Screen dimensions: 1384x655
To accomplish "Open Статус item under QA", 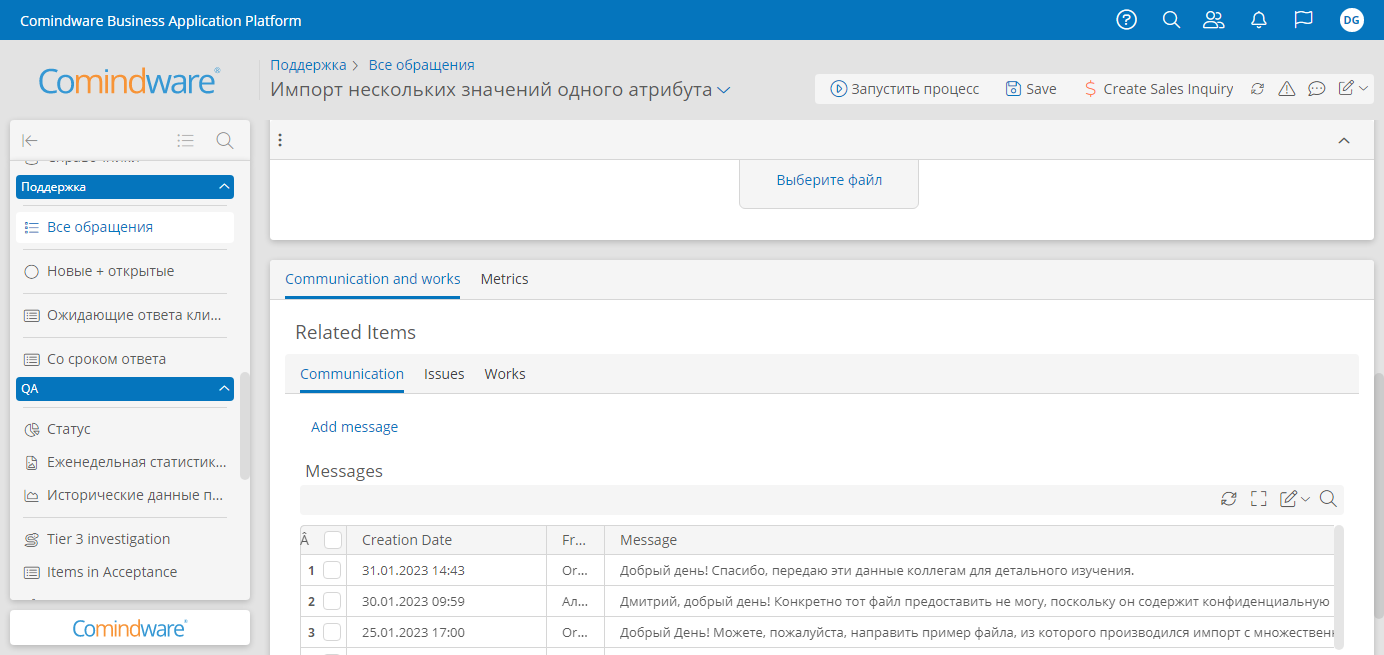I will [x=125, y=429].
